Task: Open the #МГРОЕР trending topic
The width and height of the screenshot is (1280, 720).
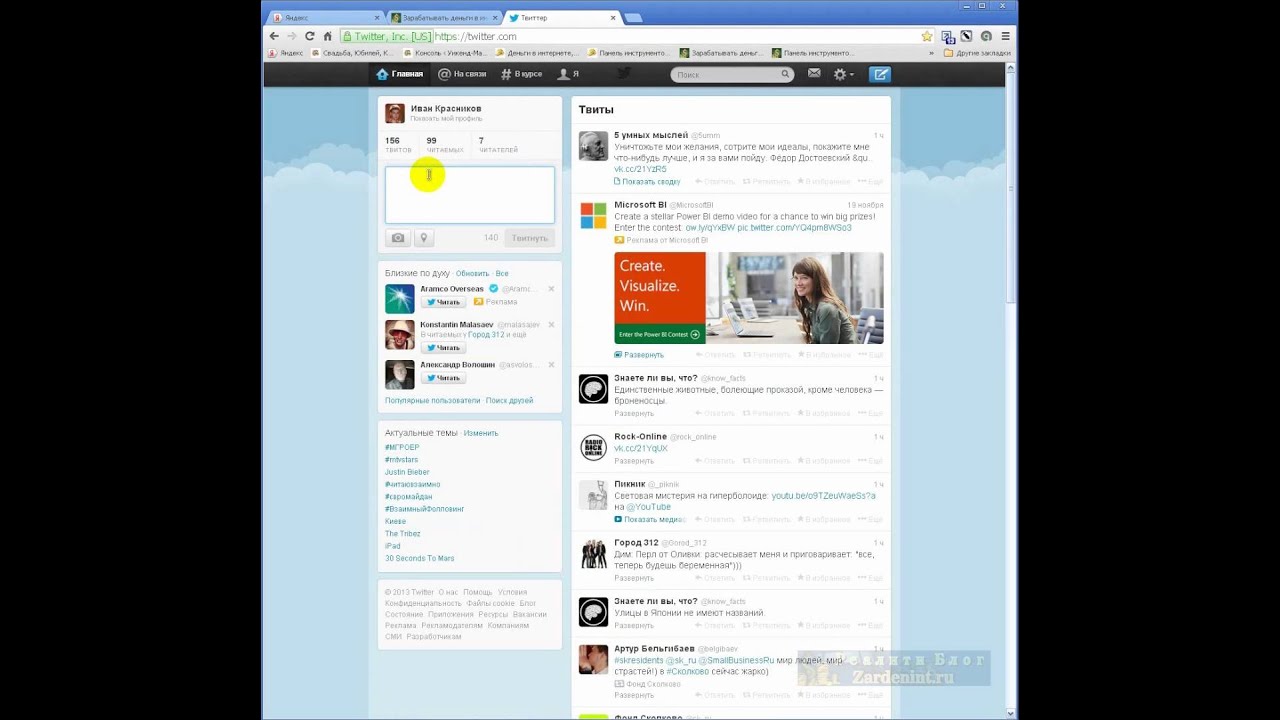Action: point(402,447)
